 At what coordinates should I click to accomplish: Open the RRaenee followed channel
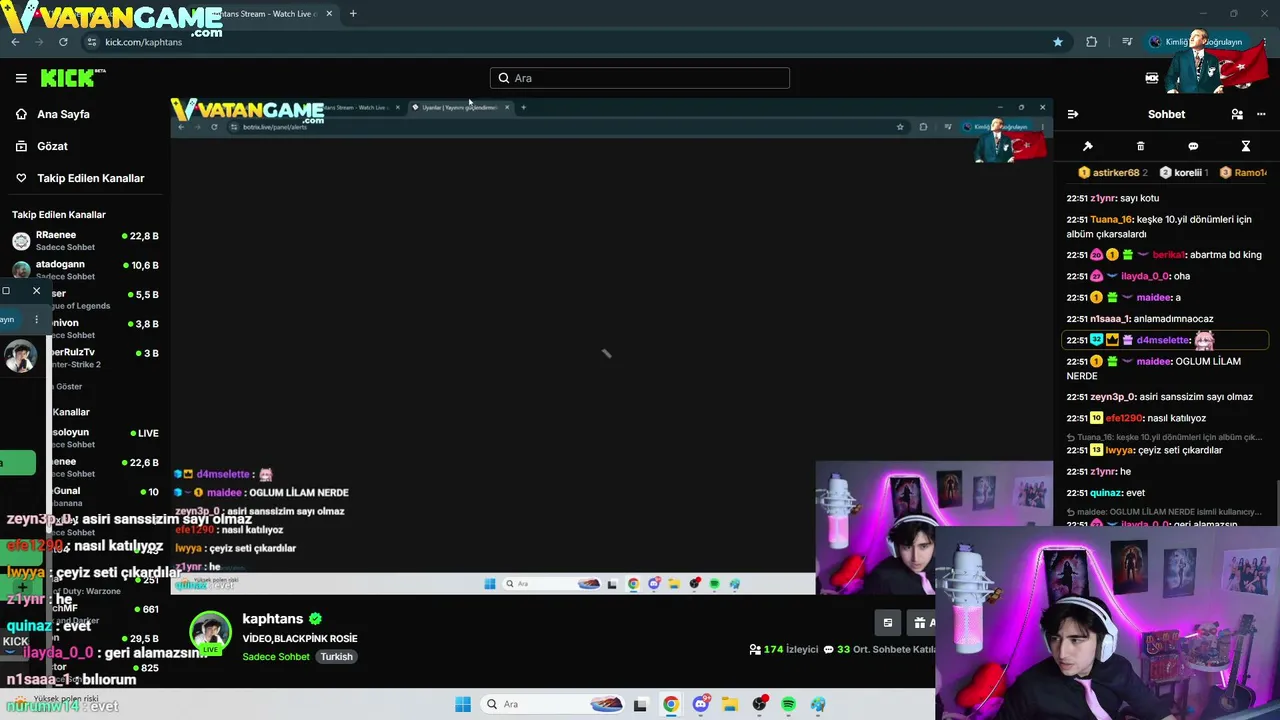click(x=85, y=240)
